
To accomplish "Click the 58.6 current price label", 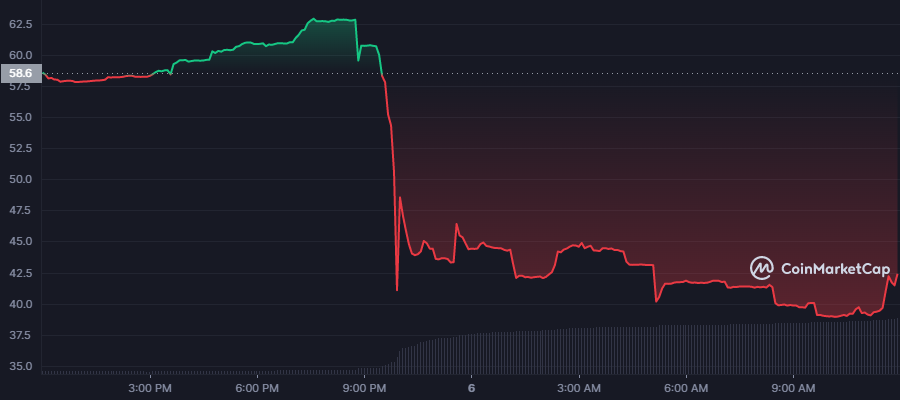I will 21,73.
